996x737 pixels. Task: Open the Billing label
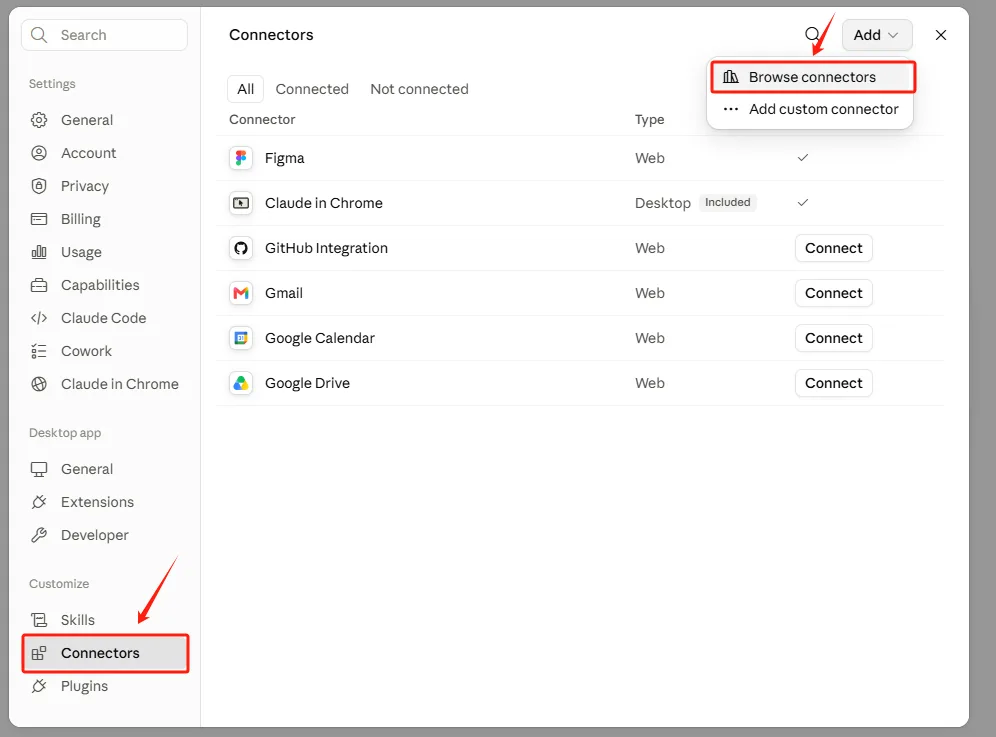81,219
